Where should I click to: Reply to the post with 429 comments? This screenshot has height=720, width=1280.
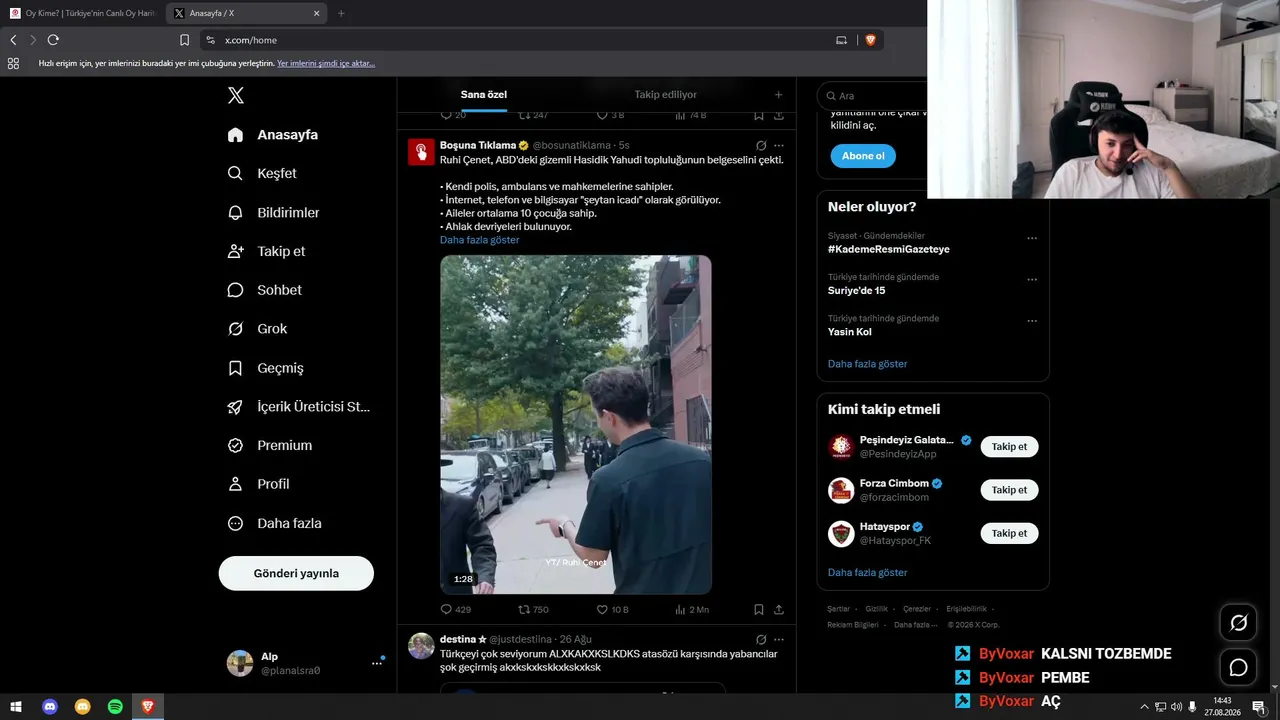456,609
